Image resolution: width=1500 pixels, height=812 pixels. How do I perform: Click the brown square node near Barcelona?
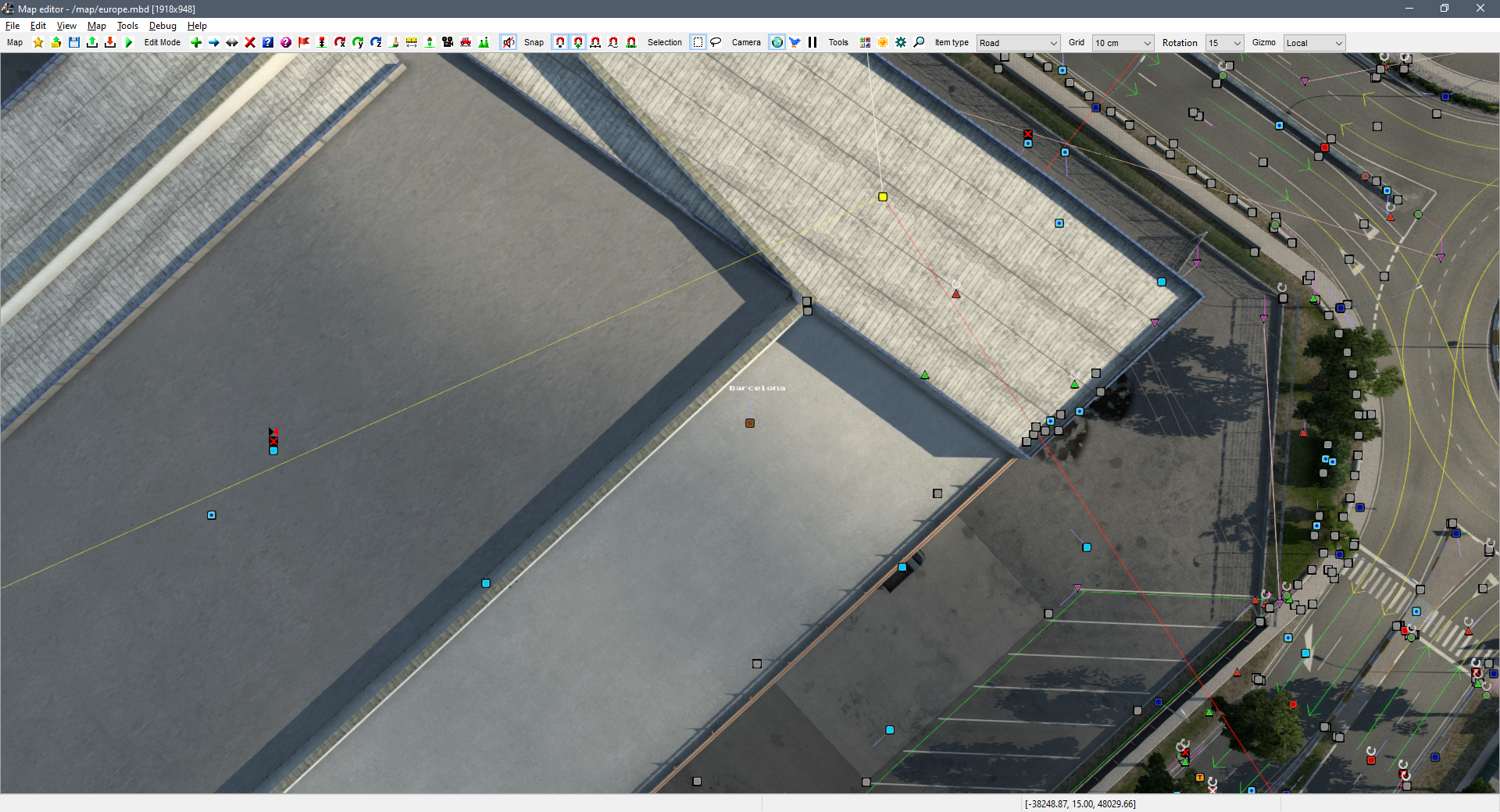tap(750, 423)
